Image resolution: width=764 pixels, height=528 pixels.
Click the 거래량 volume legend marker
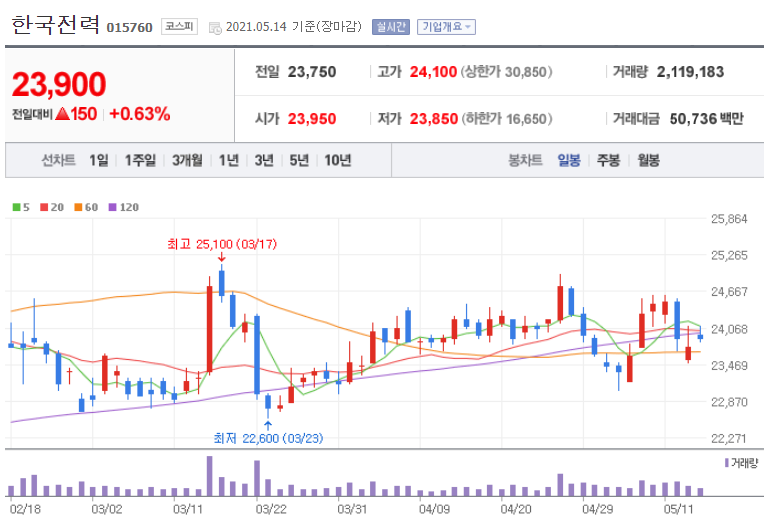[x=726, y=463]
